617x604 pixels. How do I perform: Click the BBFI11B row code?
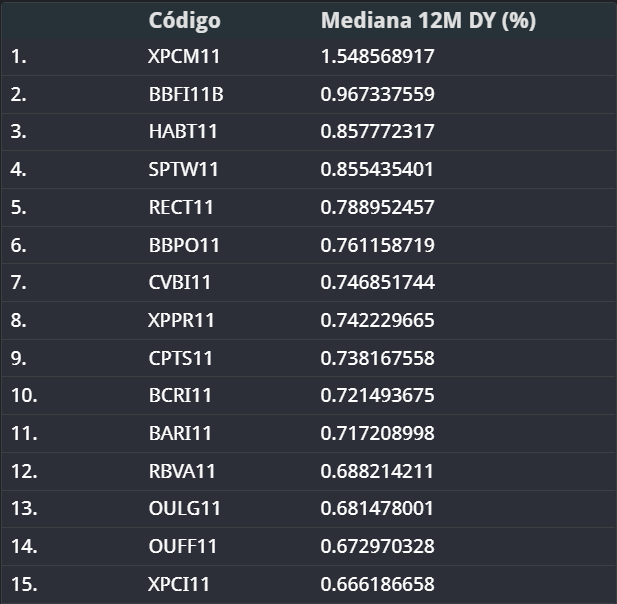(186, 94)
